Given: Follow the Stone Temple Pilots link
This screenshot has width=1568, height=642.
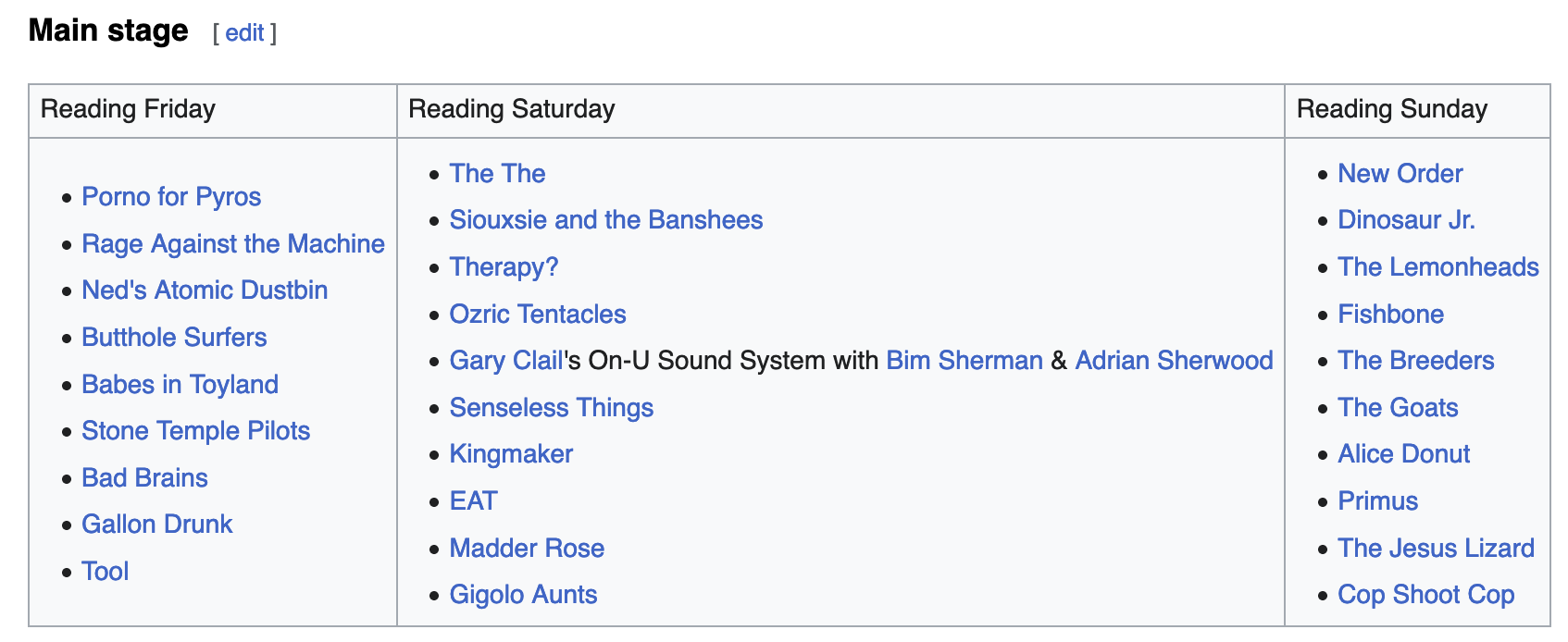Looking at the screenshot, I should coord(195,431).
